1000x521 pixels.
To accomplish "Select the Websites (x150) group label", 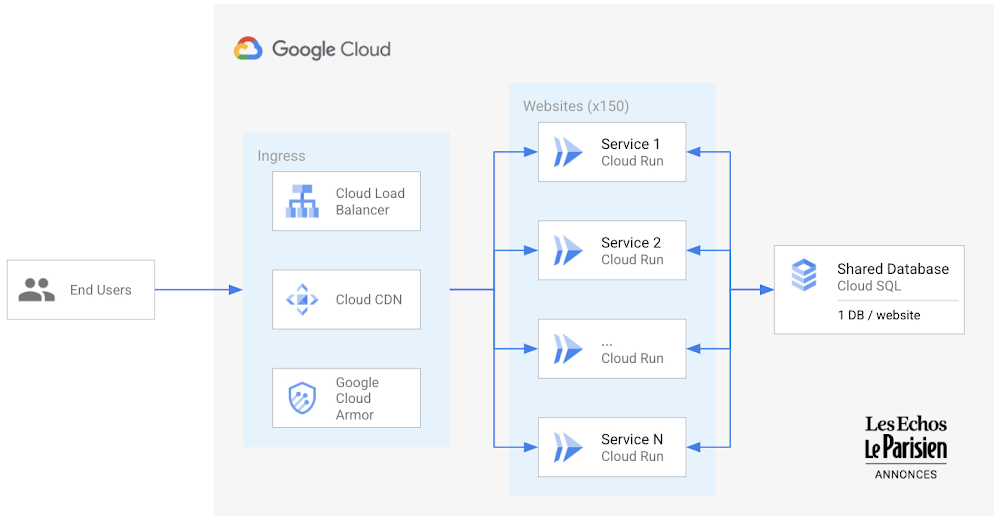I will (576, 106).
